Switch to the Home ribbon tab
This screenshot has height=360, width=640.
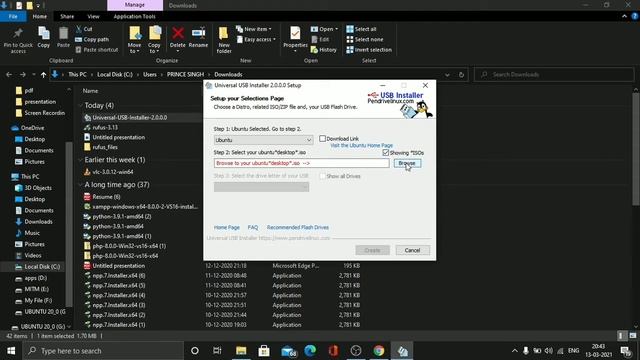pyautogui.click(x=40, y=16)
